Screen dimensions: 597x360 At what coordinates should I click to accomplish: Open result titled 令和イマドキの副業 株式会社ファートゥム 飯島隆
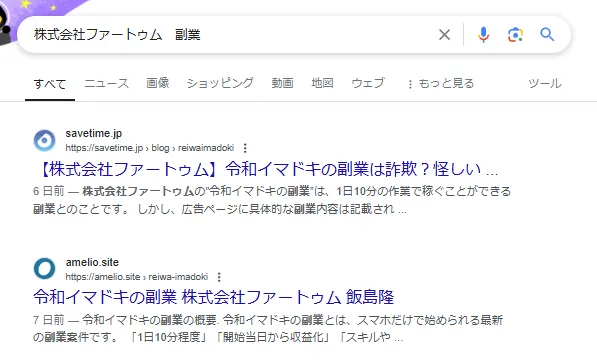pos(214,297)
